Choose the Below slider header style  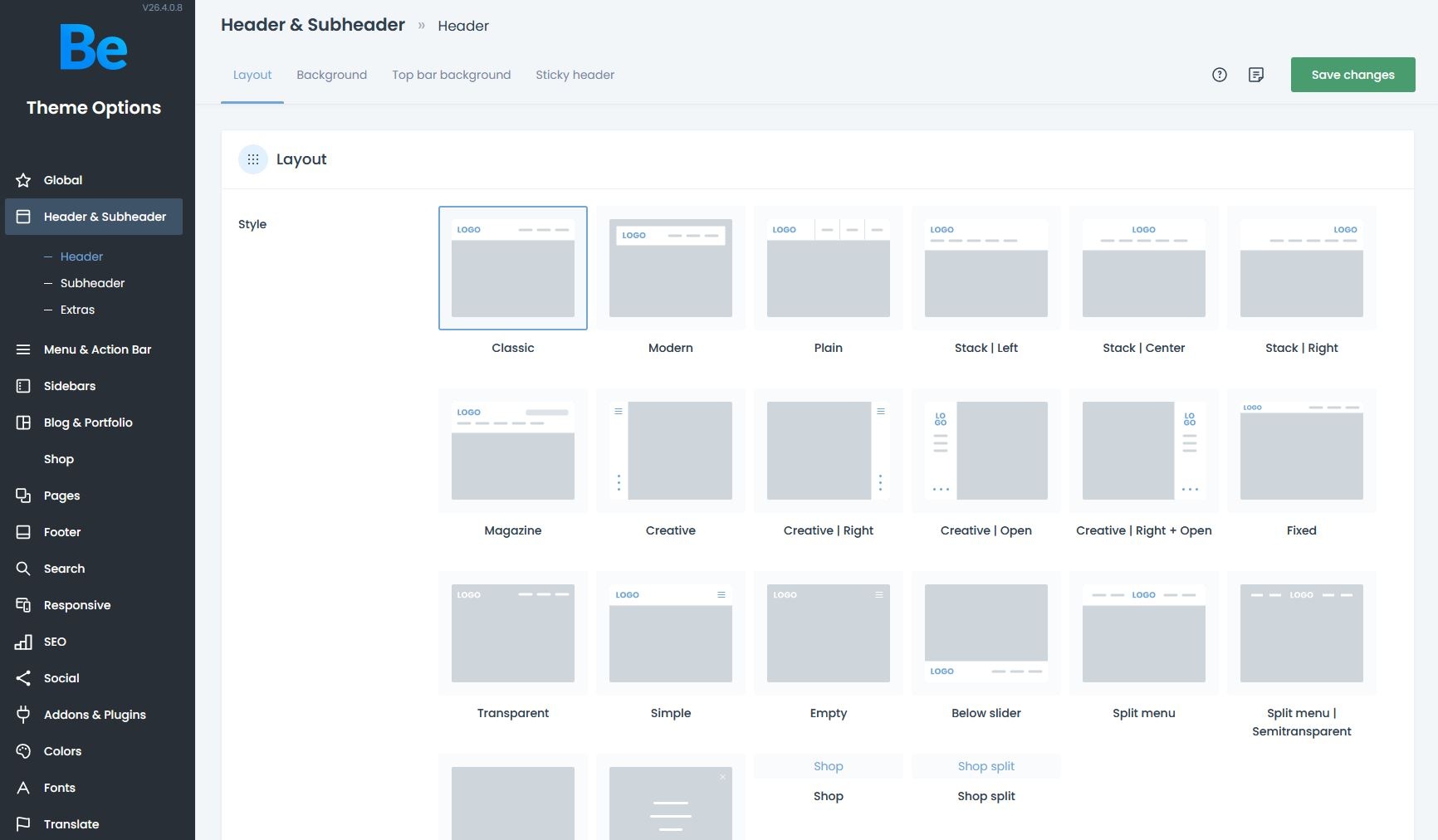click(x=986, y=633)
